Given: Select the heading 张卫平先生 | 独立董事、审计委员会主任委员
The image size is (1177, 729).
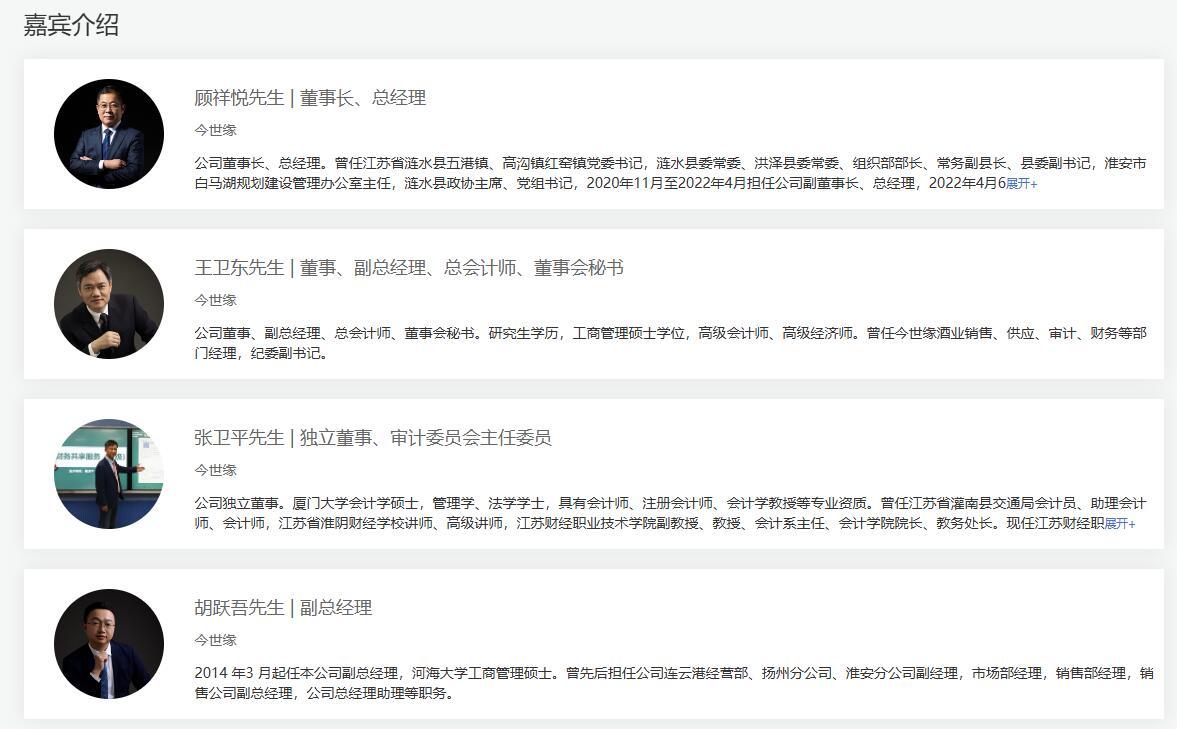Looking at the screenshot, I should [373, 438].
